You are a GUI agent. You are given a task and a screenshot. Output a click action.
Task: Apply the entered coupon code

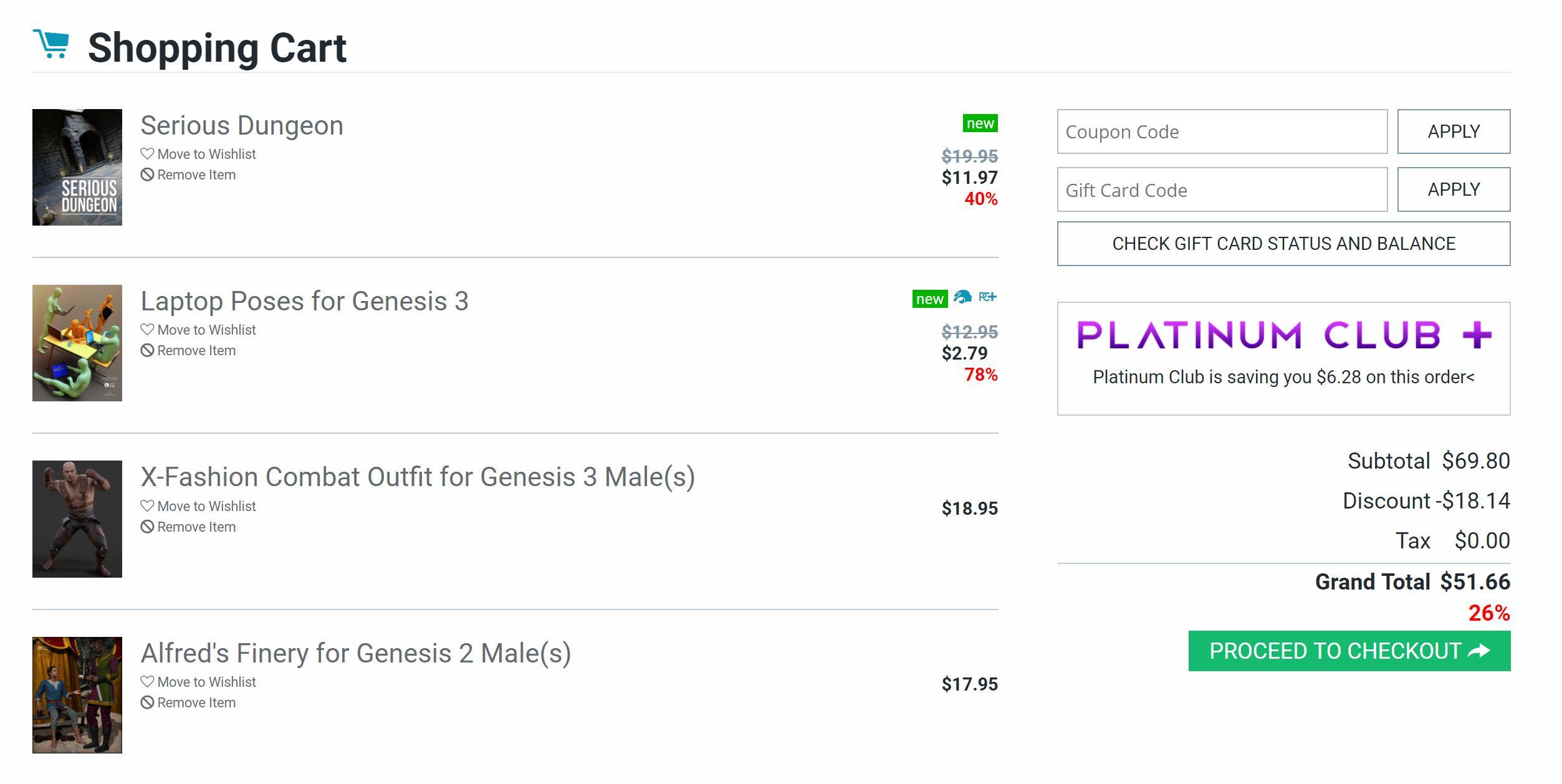point(1453,131)
